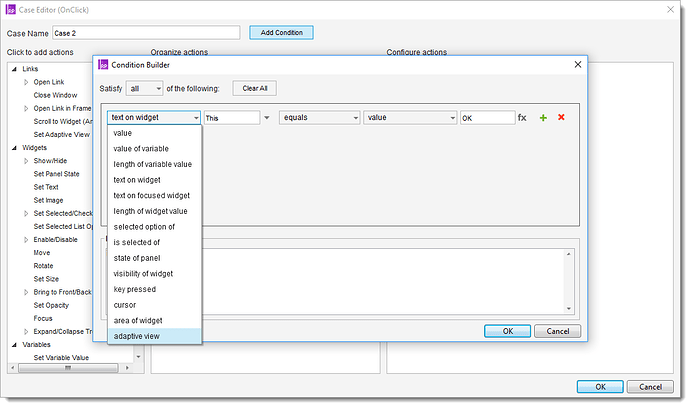Click OK in Condition Builder dialog
690x407 pixels.
coord(508,331)
